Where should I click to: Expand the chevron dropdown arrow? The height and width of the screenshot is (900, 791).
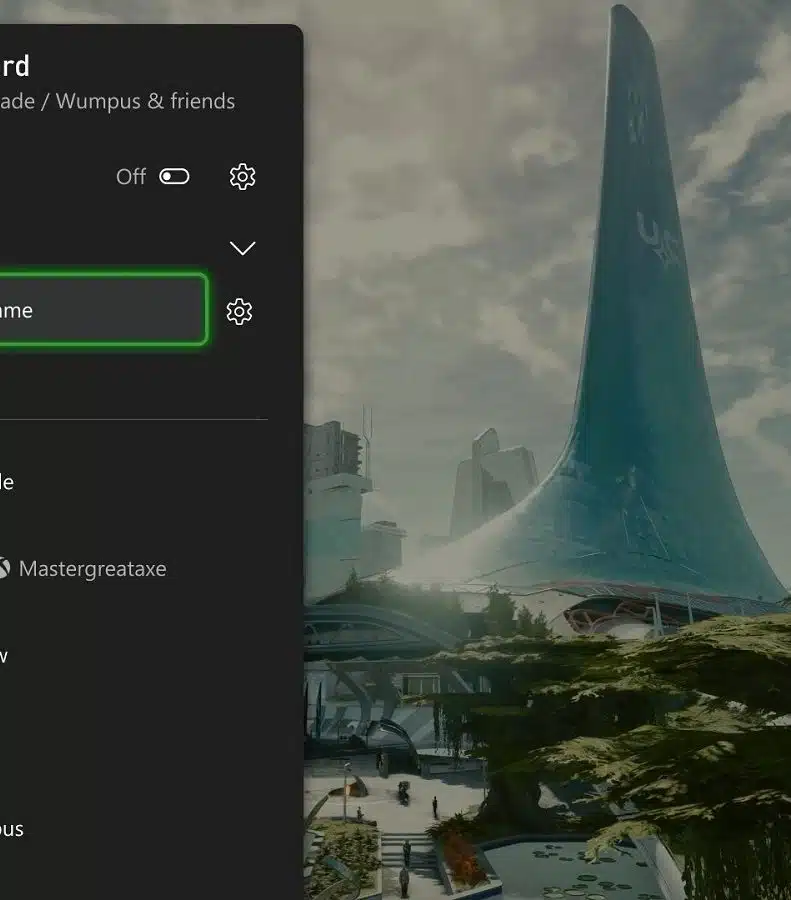pos(242,248)
